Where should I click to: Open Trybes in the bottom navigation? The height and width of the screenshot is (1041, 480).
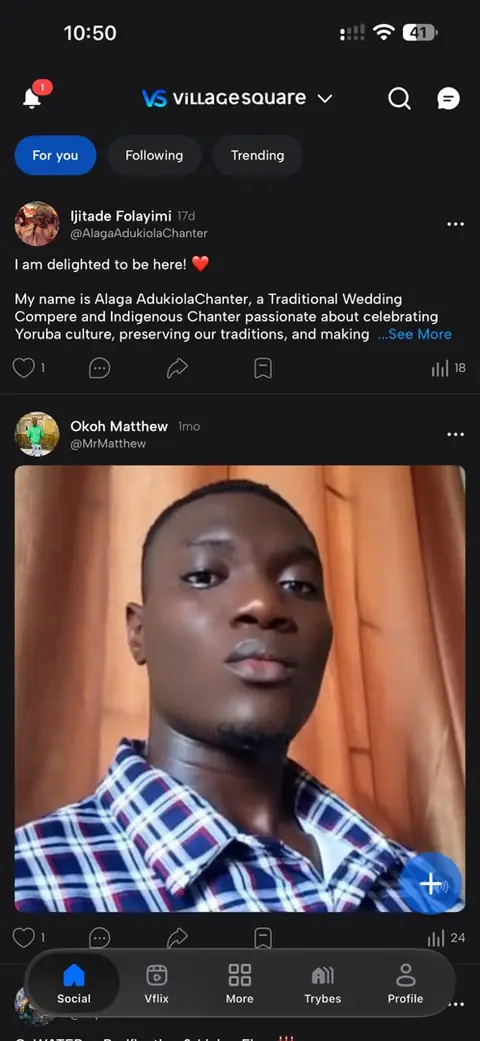[x=323, y=984]
